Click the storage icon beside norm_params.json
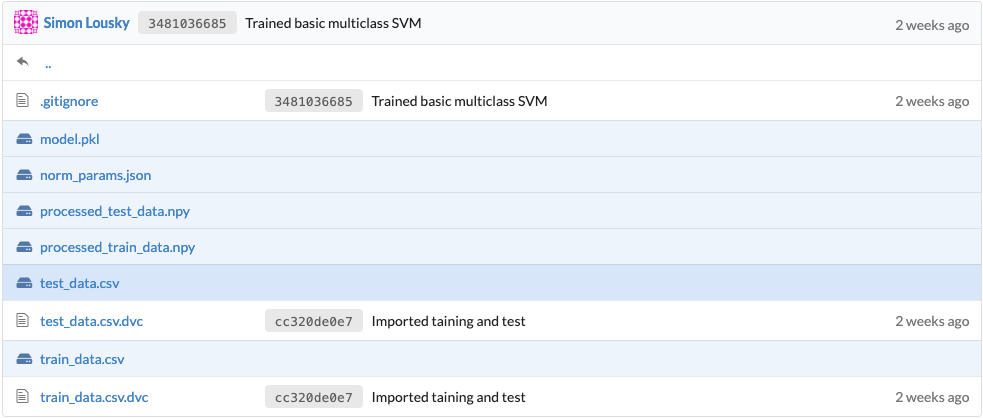The width and height of the screenshot is (983, 418). [x=25, y=175]
